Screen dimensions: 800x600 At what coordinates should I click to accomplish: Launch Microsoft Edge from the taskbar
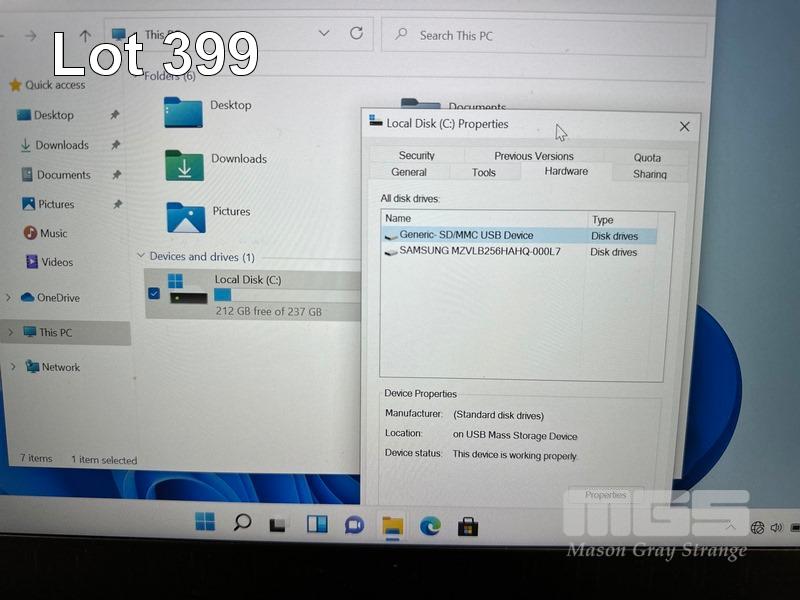[430, 525]
